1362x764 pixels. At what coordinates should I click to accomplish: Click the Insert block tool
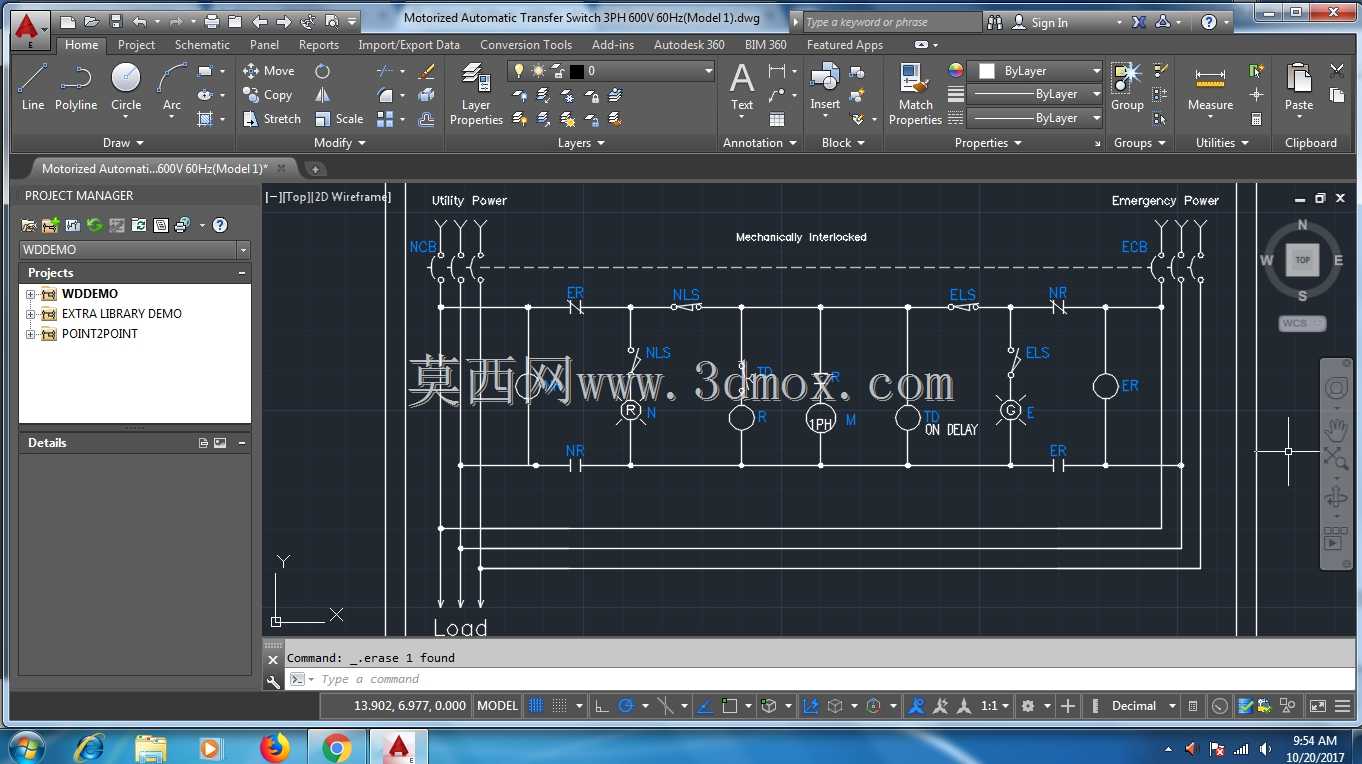(x=825, y=87)
